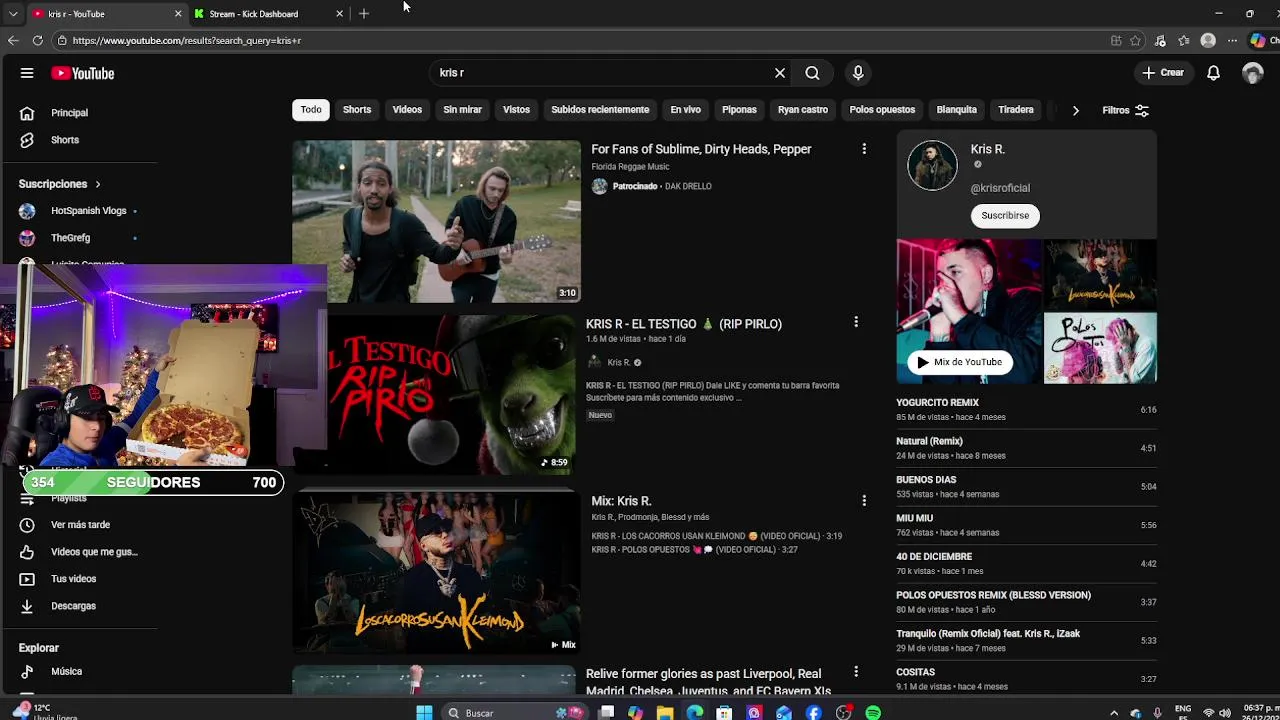Open Spotify from the taskbar
This screenshot has width=1280, height=720.
pos(873,713)
